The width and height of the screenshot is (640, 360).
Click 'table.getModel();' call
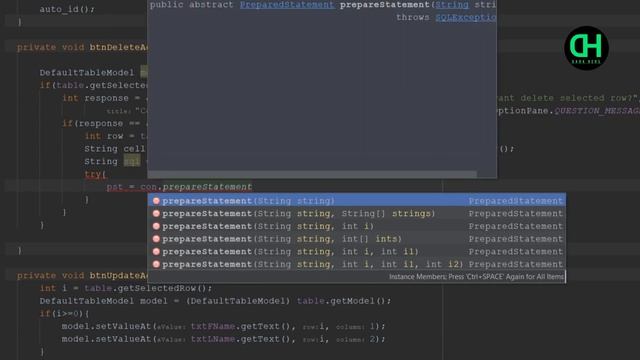coord(344,301)
